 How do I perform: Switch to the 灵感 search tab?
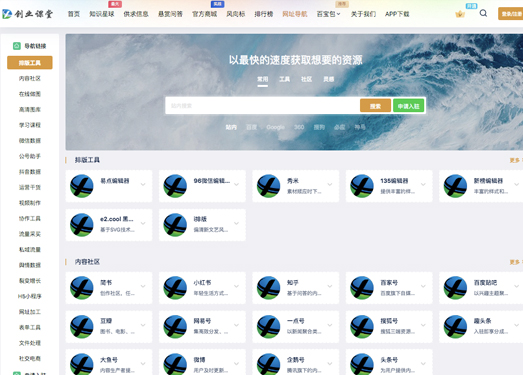pos(329,79)
